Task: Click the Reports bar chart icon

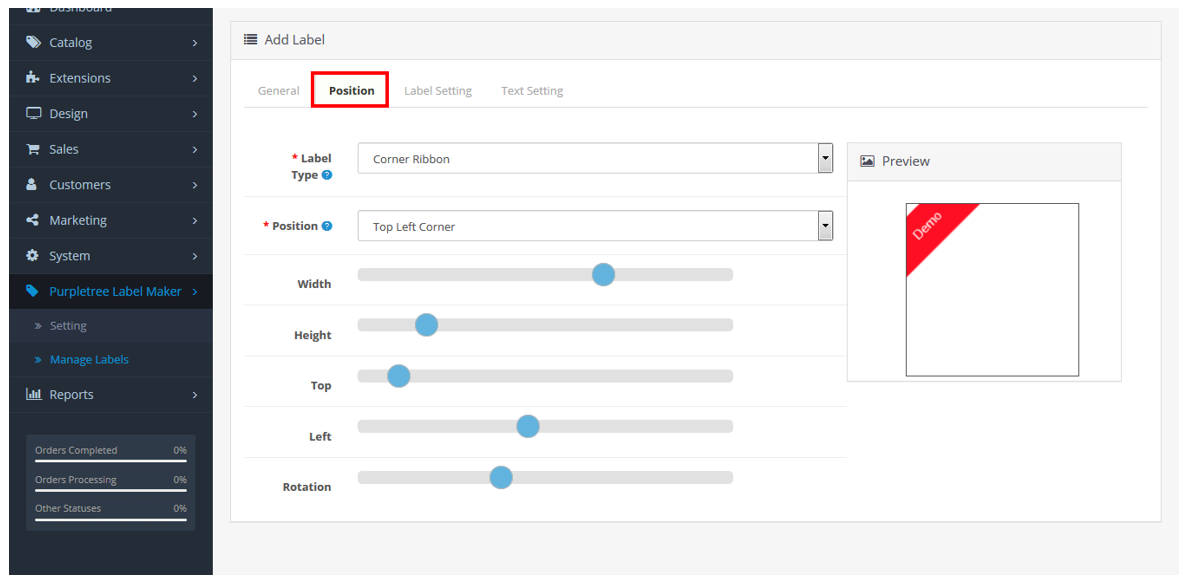Action: tap(33, 395)
